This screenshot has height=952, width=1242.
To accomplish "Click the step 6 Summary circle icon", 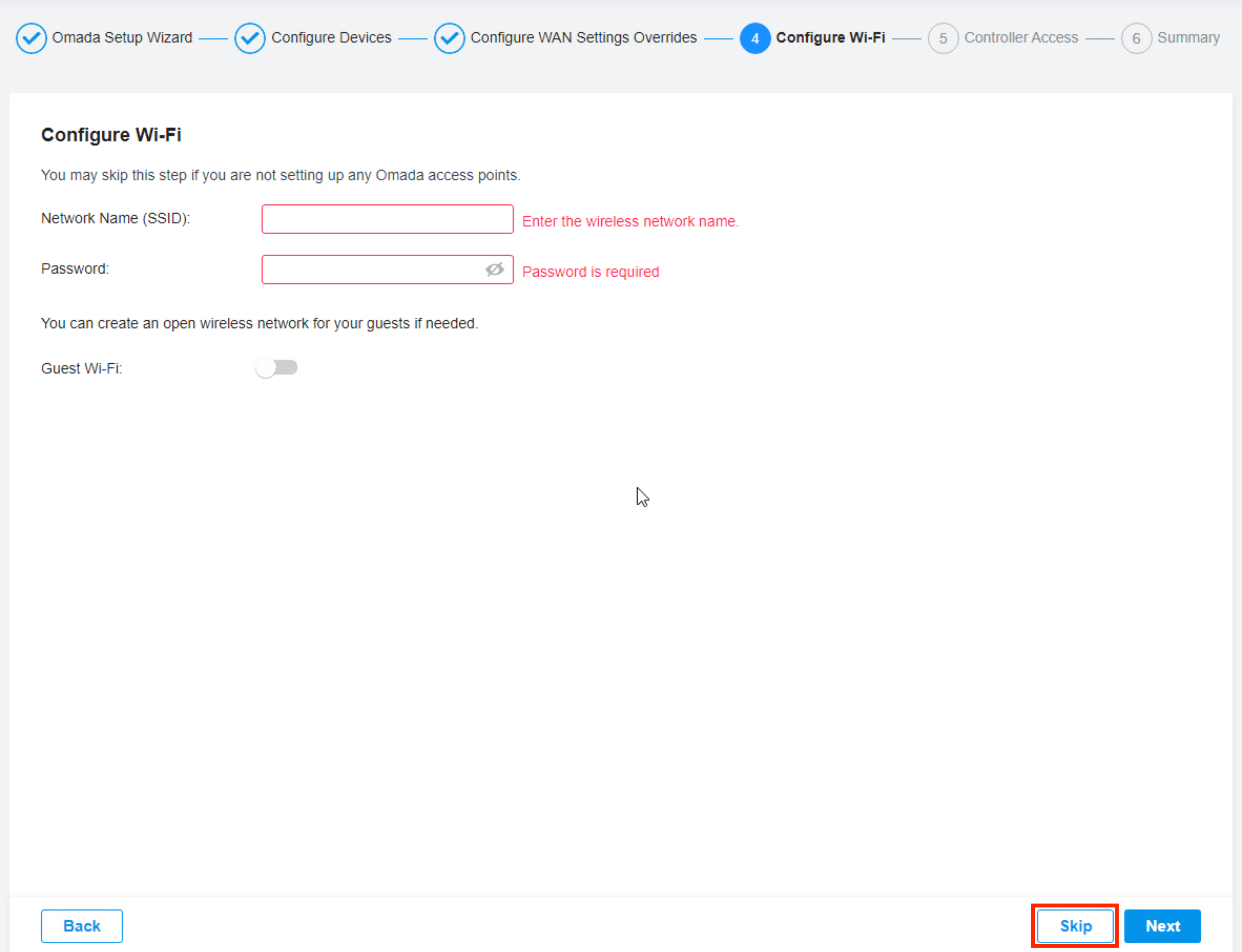I will (1136, 38).
